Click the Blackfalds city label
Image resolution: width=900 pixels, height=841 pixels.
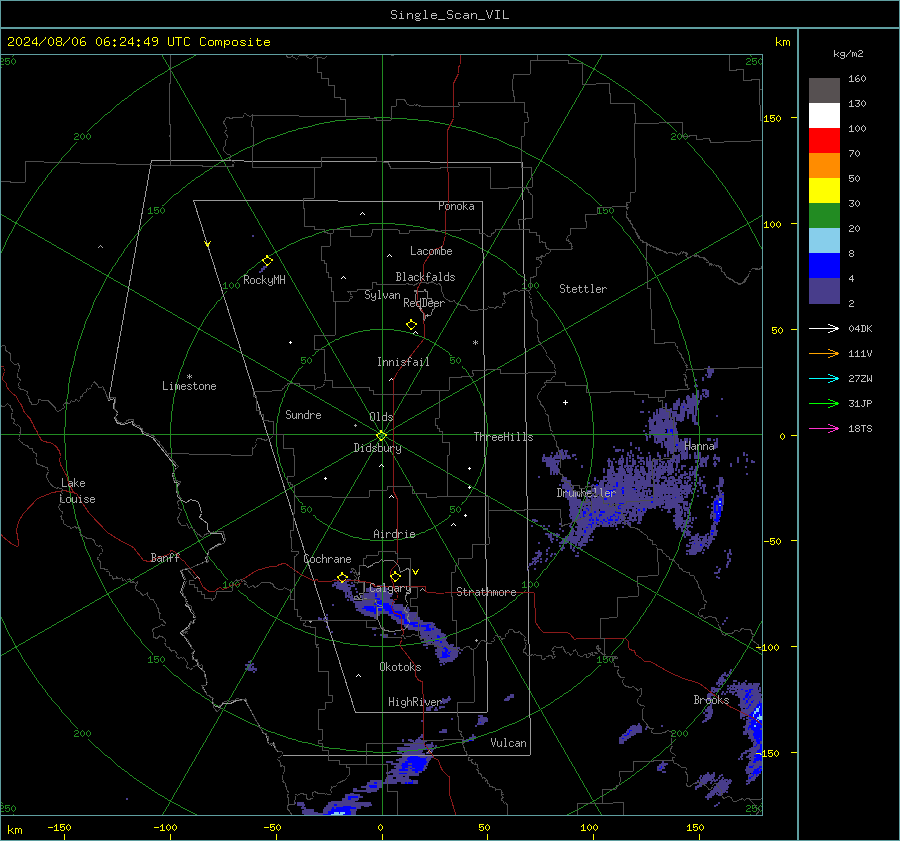pos(425,277)
